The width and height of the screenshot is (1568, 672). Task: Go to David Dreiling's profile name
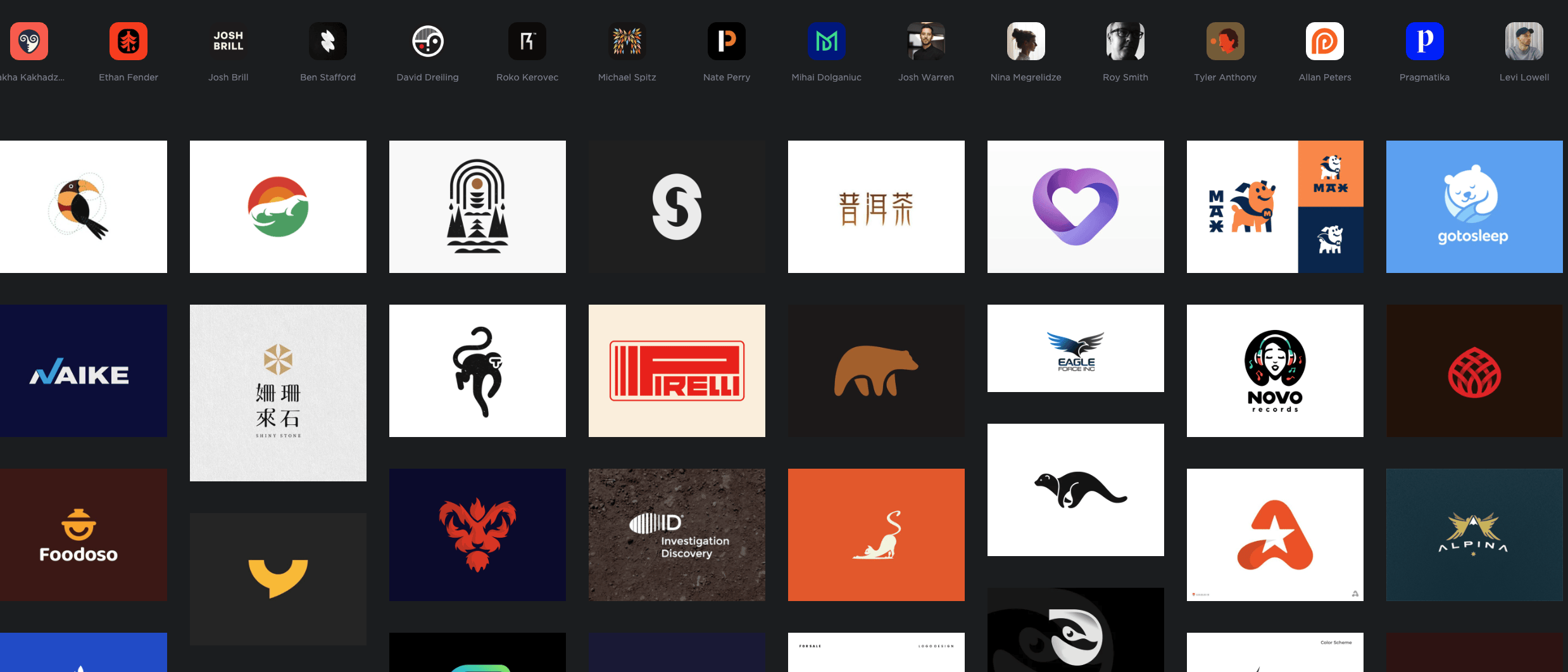point(428,77)
